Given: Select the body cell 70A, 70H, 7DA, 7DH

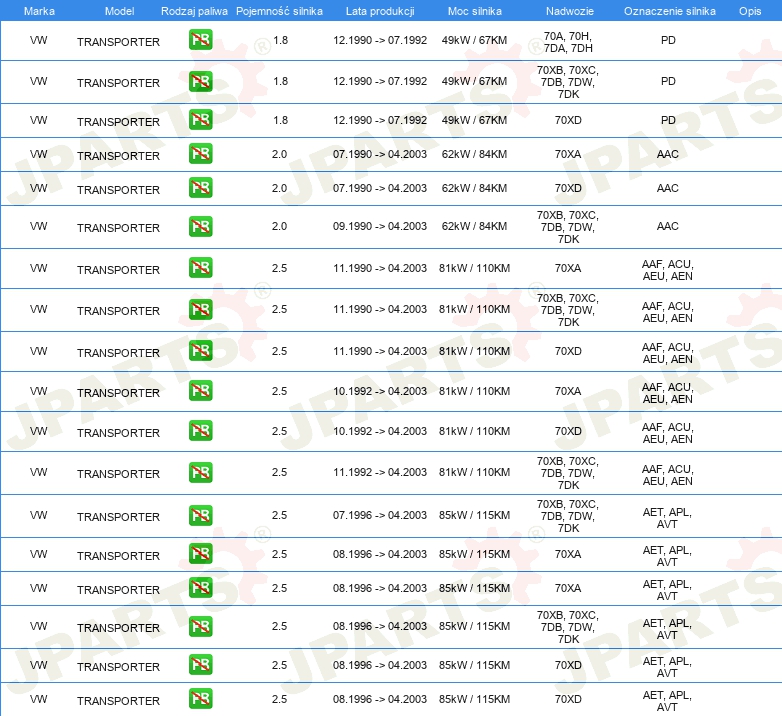Looking at the screenshot, I should pos(568,42).
